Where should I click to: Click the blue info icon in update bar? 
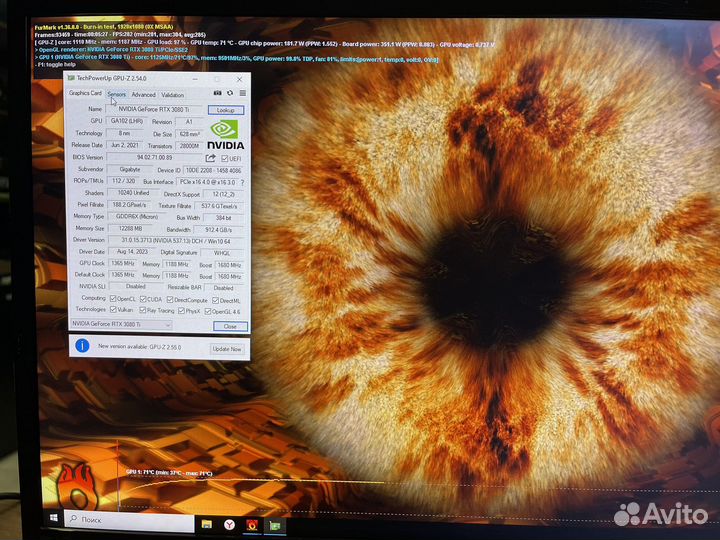[x=82, y=345]
